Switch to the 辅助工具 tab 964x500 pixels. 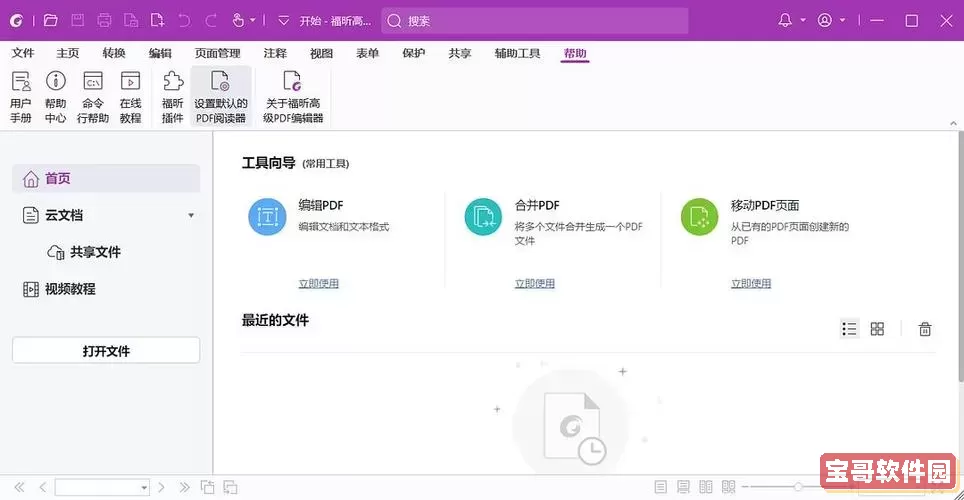(x=517, y=53)
